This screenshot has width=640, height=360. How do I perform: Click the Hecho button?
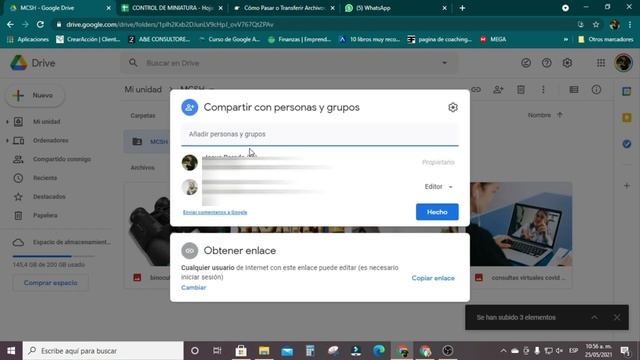tap(437, 212)
